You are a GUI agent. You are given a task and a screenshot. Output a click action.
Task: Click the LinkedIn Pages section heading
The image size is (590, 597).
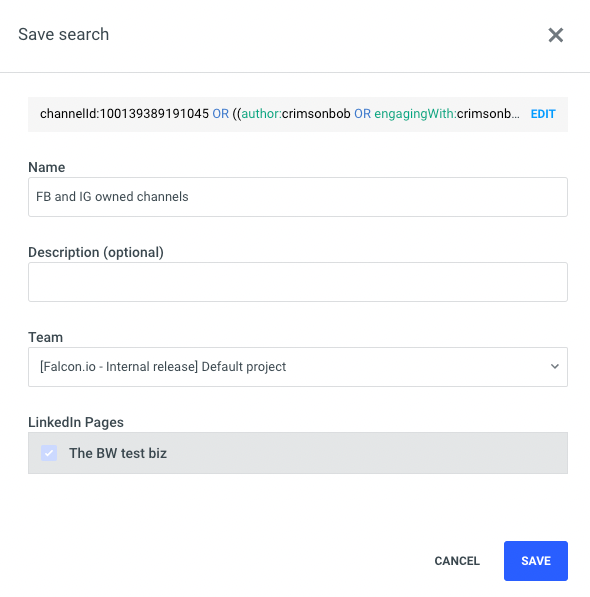76,422
